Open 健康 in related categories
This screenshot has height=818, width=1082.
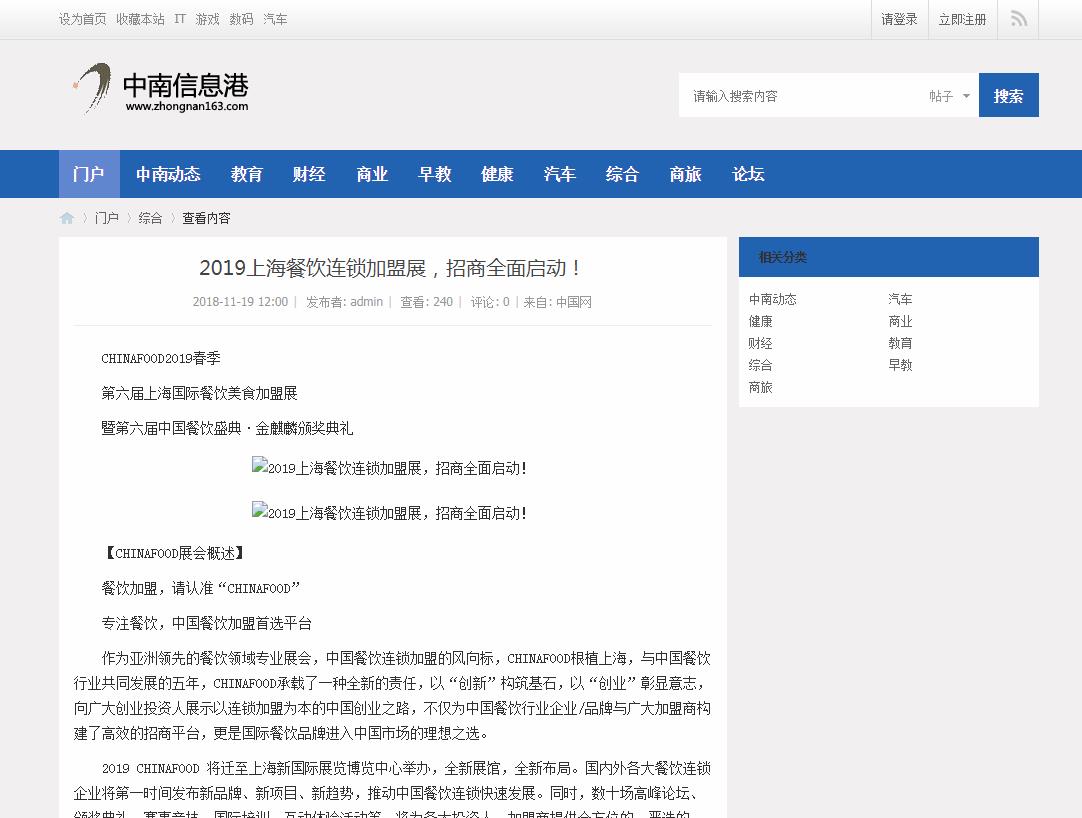click(760, 321)
